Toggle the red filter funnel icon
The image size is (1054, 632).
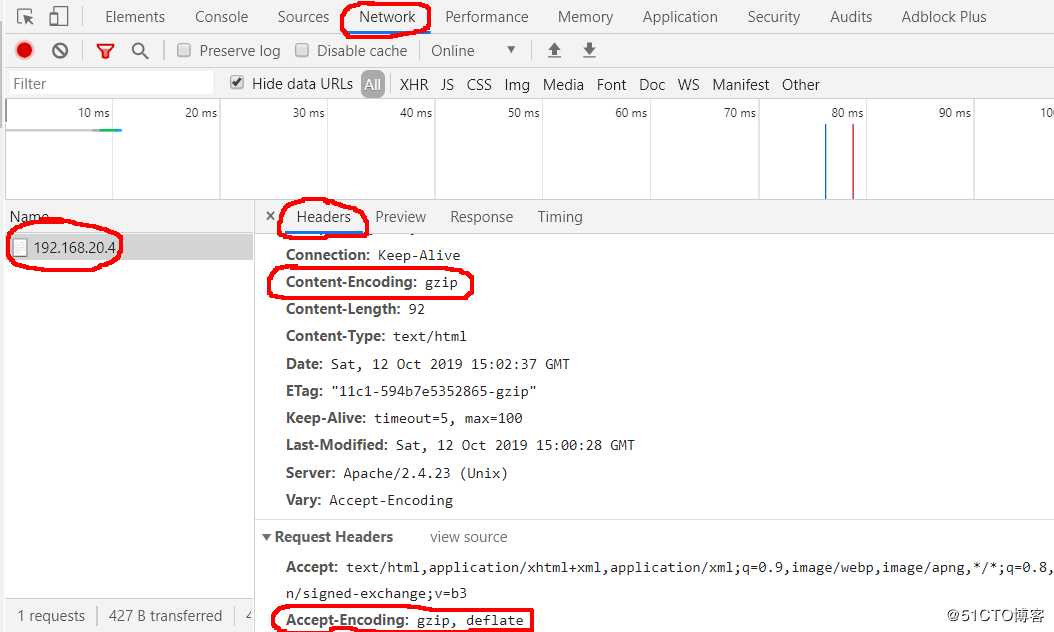[105, 51]
